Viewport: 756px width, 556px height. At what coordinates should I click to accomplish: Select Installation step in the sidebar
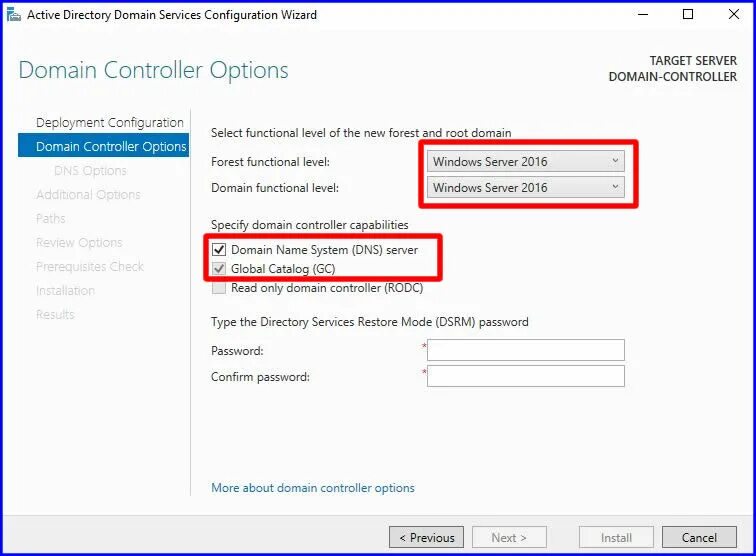(x=65, y=290)
